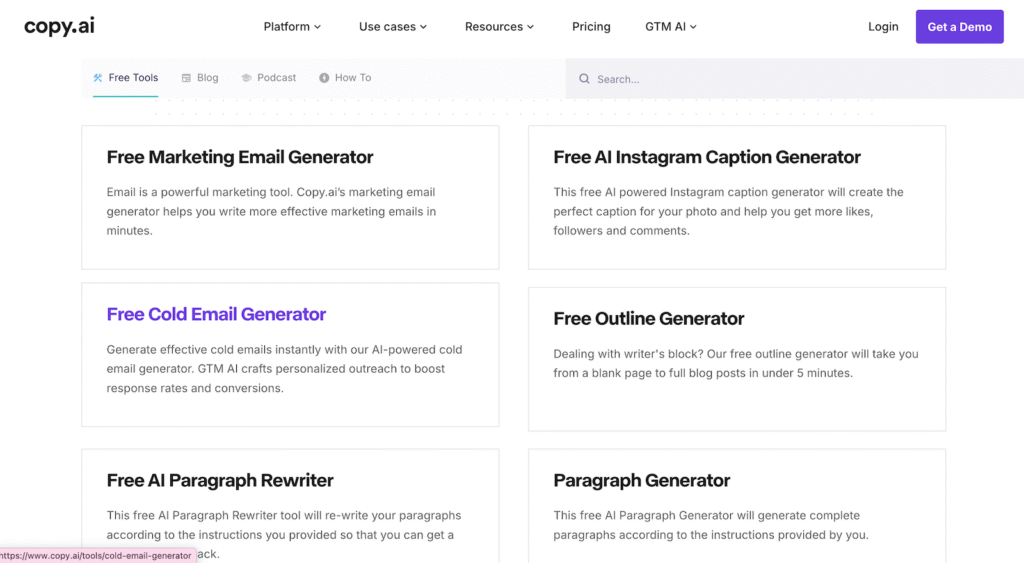Click the How To tab icon
The image size is (1024, 563).
pos(324,78)
